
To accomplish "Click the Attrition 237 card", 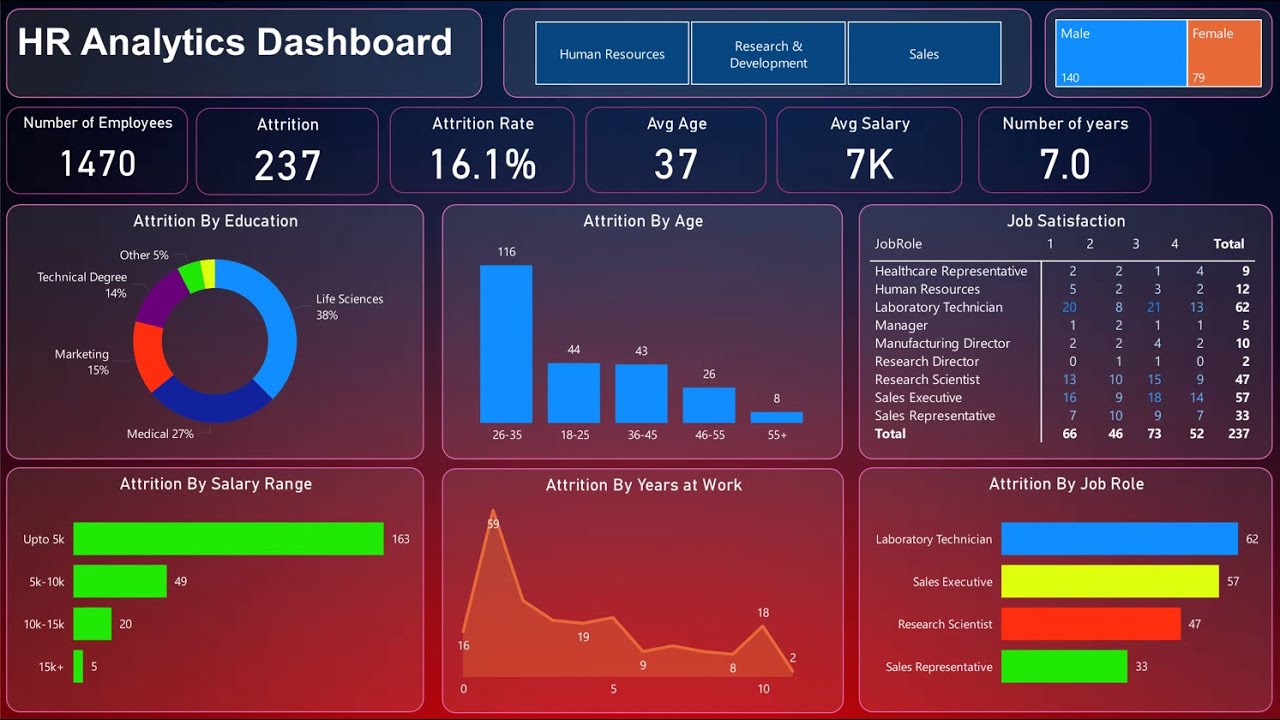I will [287, 150].
